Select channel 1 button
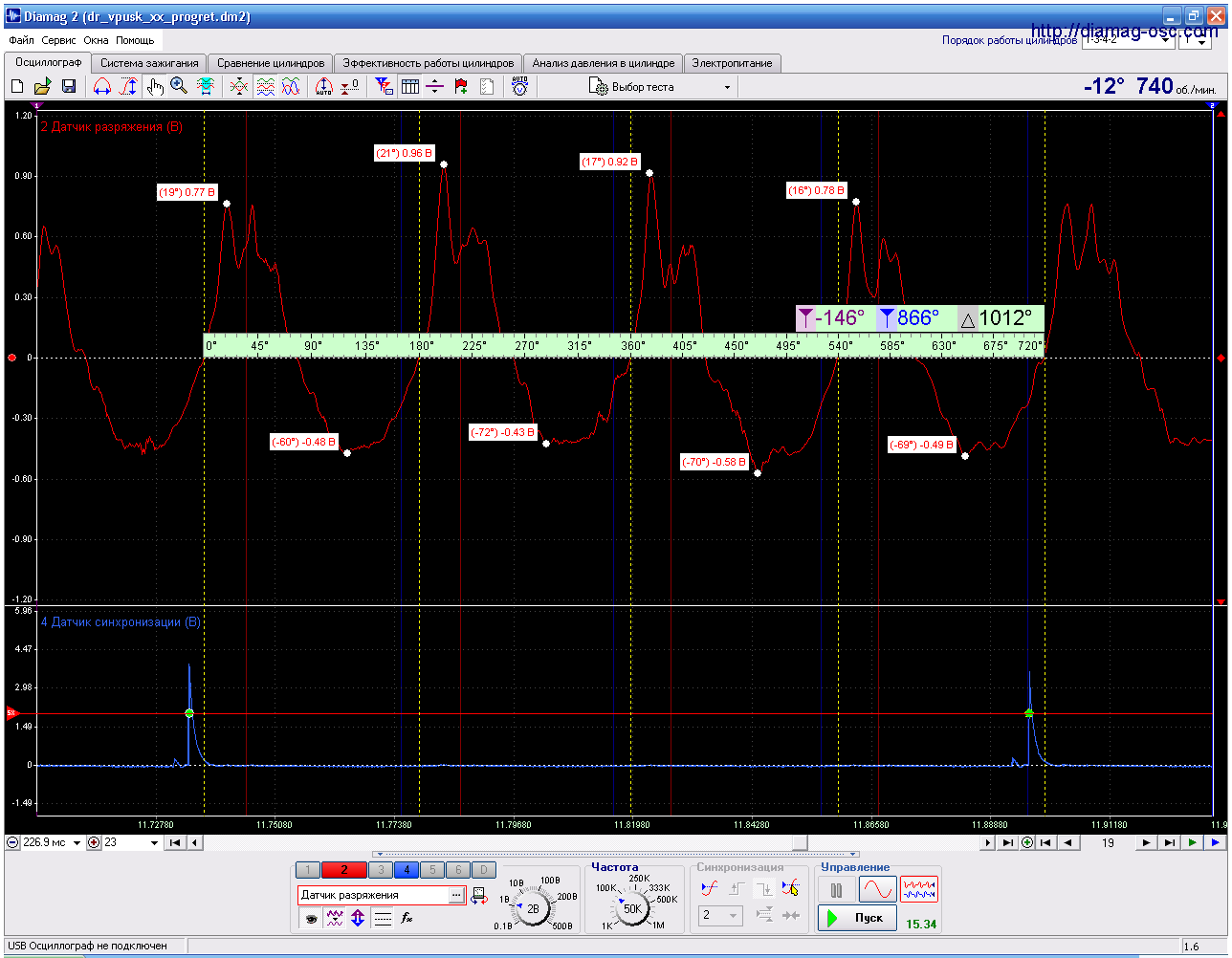The image size is (1232, 958). 308,870
